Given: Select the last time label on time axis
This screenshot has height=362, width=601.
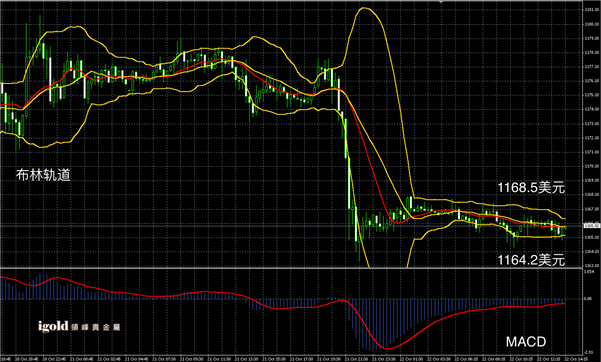Looking at the screenshot, I should pos(577,359).
